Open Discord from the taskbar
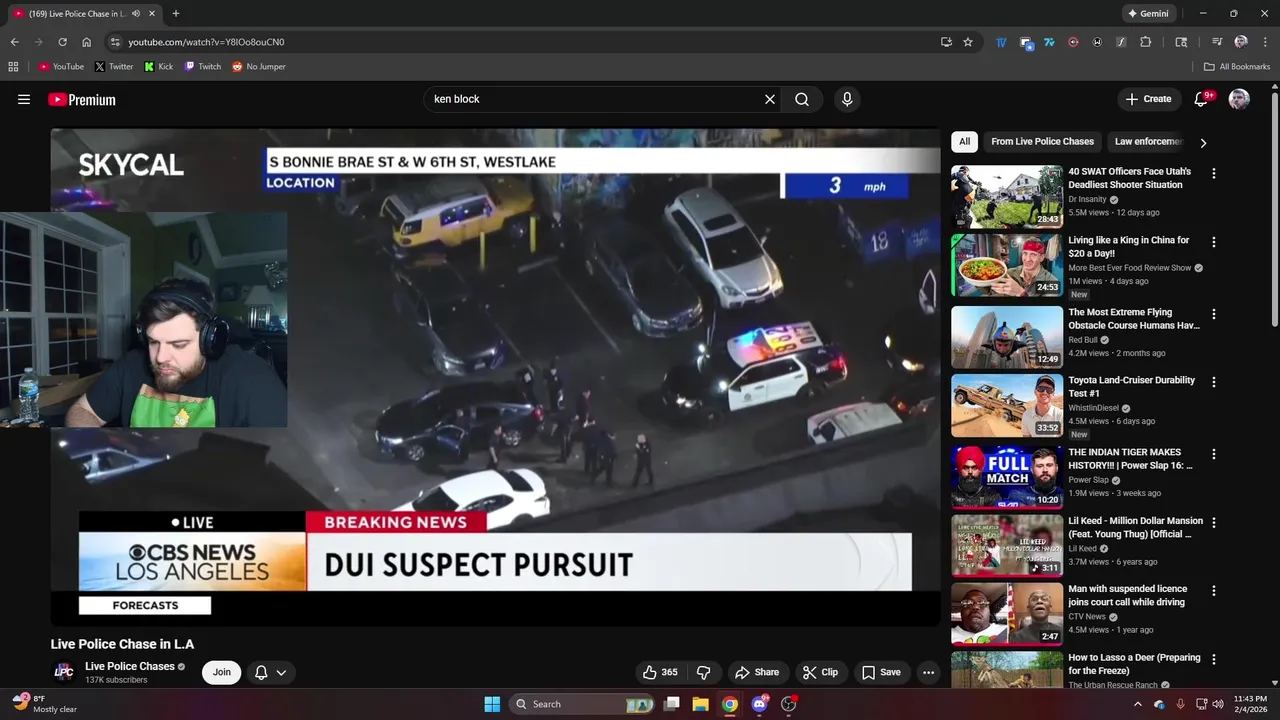 (759, 704)
